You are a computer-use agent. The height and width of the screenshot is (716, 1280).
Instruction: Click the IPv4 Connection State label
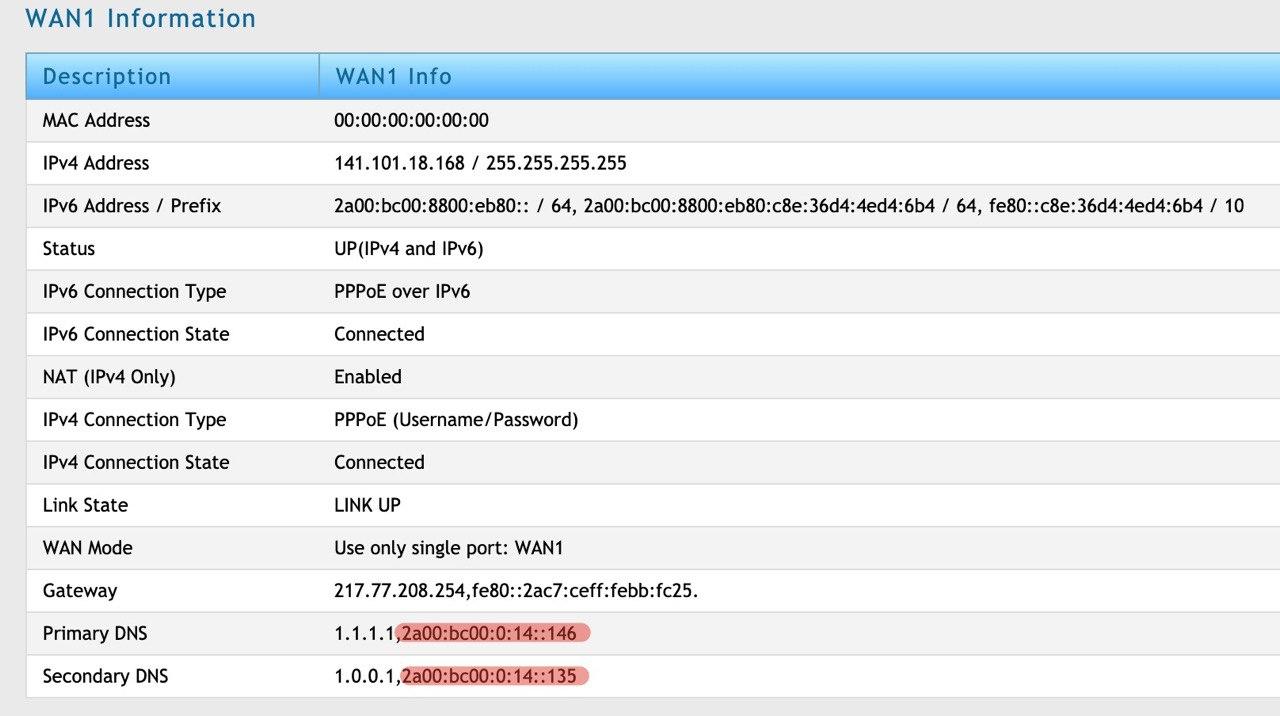point(136,462)
